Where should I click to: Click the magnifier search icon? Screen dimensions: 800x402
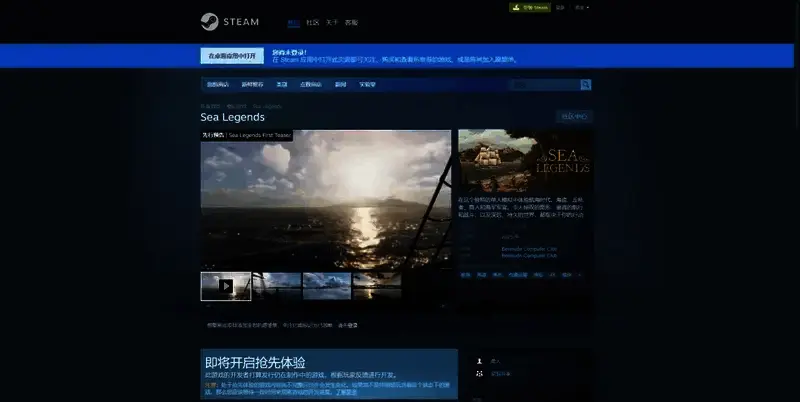[x=586, y=85]
